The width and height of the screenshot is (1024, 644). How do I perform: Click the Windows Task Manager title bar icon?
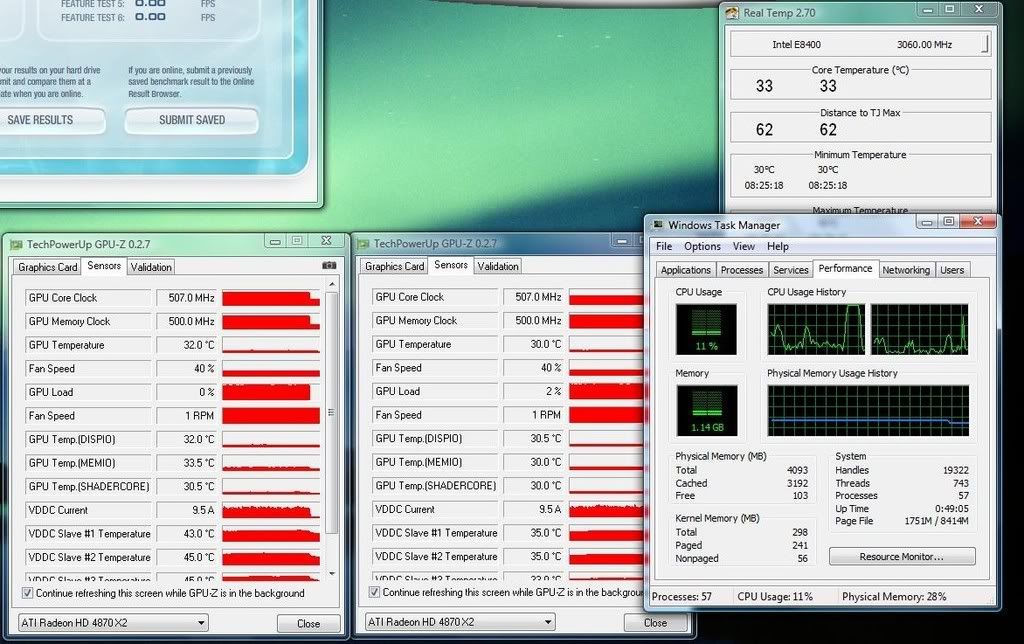(x=656, y=225)
